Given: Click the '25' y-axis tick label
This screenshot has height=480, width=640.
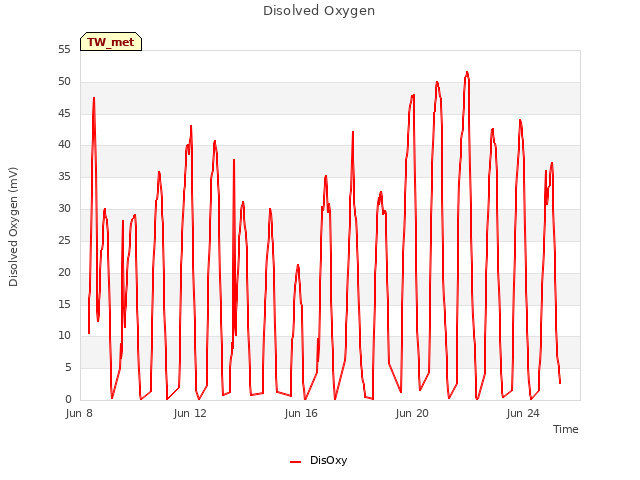Looking at the screenshot, I should pyautogui.click(x=64, y=240).
